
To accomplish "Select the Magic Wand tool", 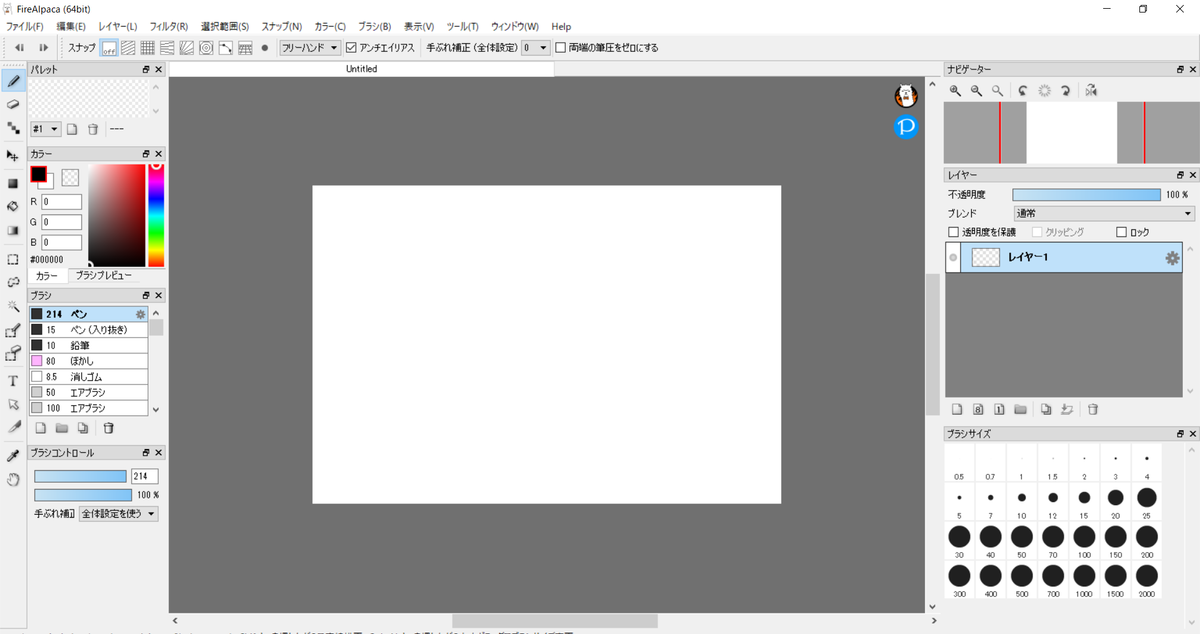I will (x=13, y=306).
